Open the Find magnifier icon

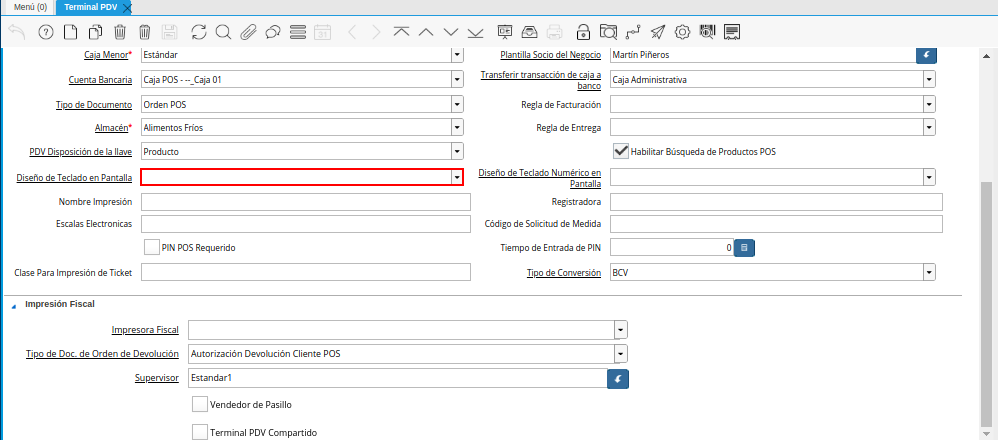(x=223, y=32)
